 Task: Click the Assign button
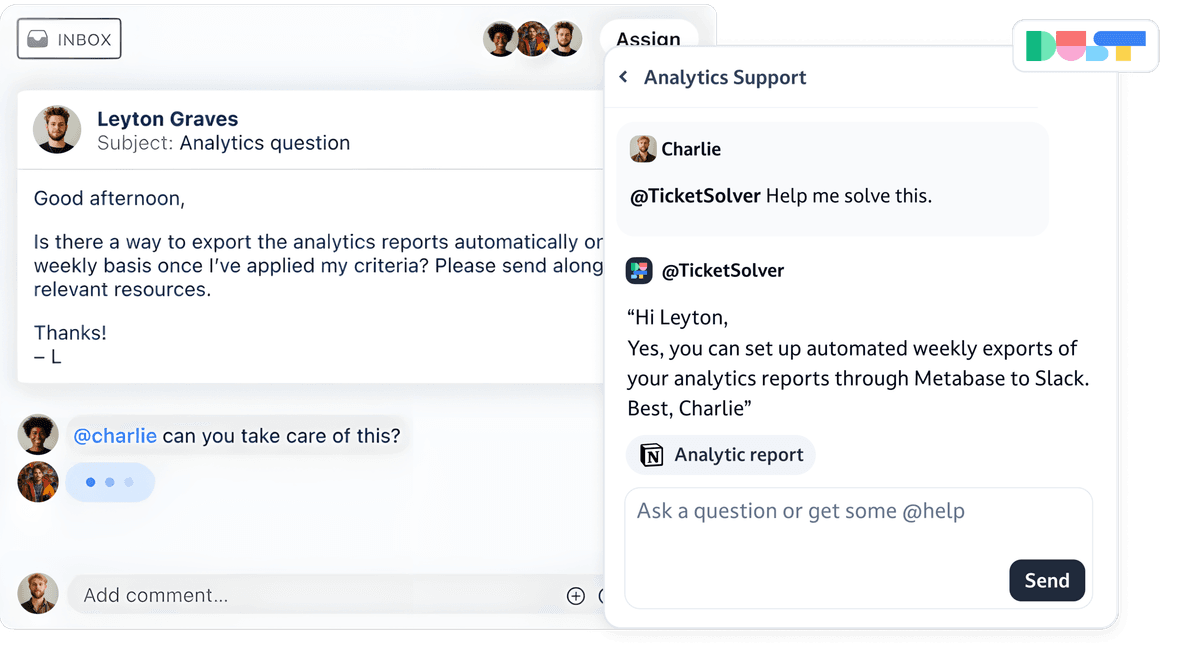(648, 39)
